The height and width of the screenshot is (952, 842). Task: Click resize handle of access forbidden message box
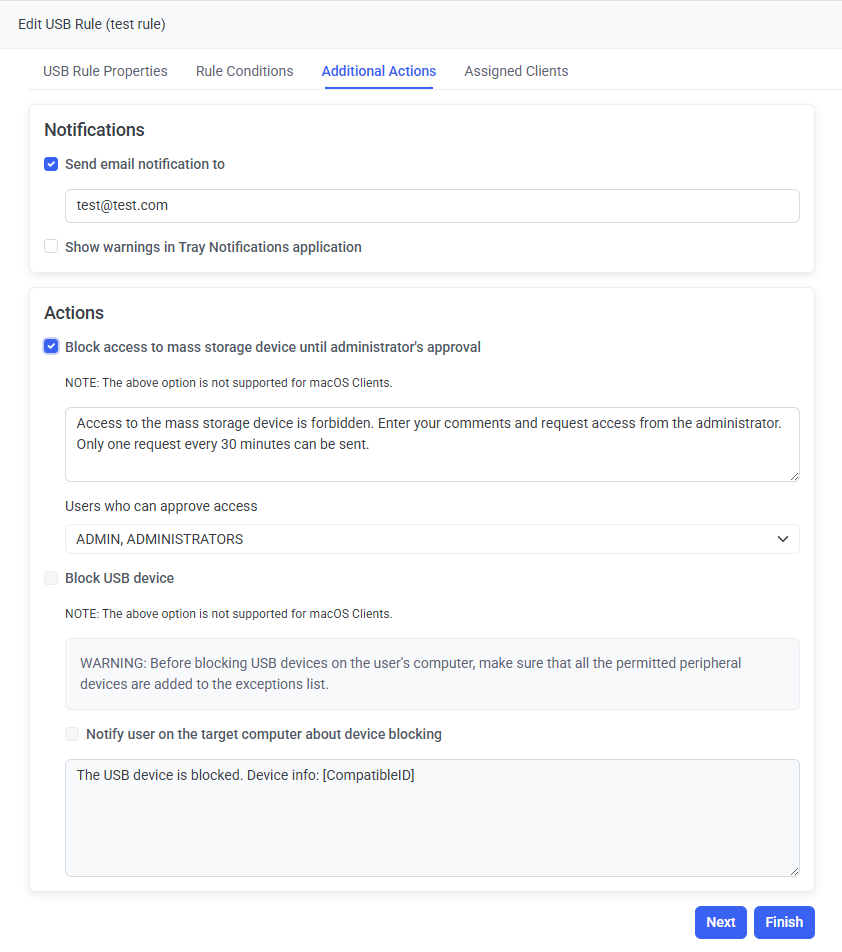coord(794,476)
